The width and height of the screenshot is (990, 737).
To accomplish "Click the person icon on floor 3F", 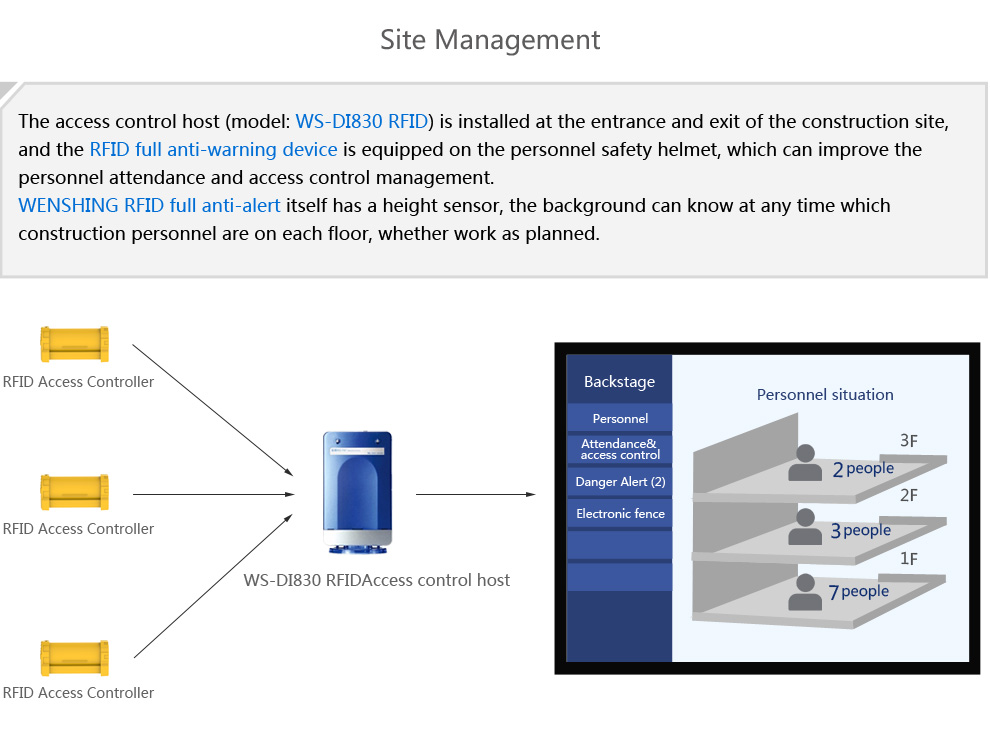I will pyautogui.click(x=805, y=463).
